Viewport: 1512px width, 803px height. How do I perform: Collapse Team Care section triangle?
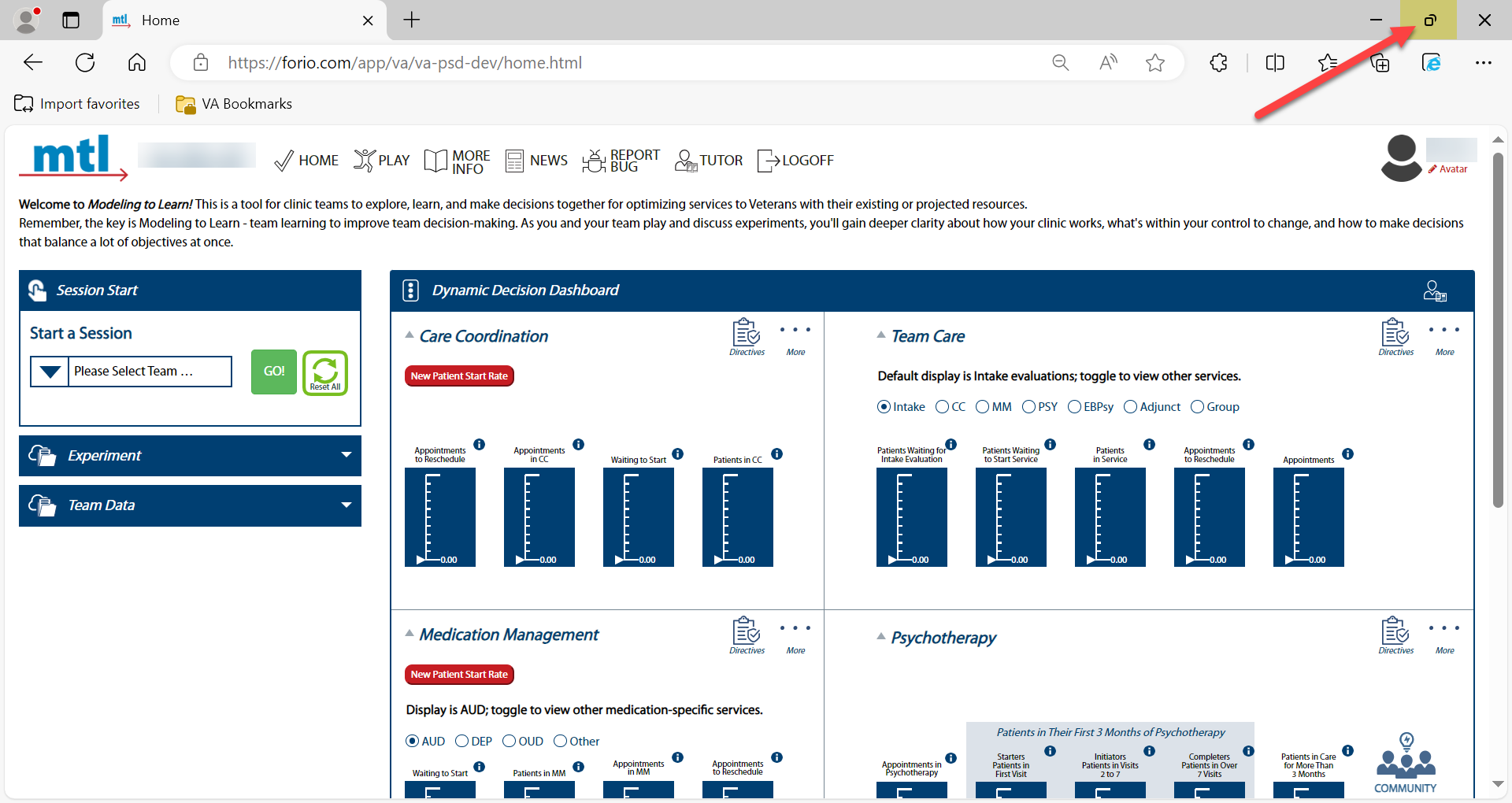tap(881, 335)
